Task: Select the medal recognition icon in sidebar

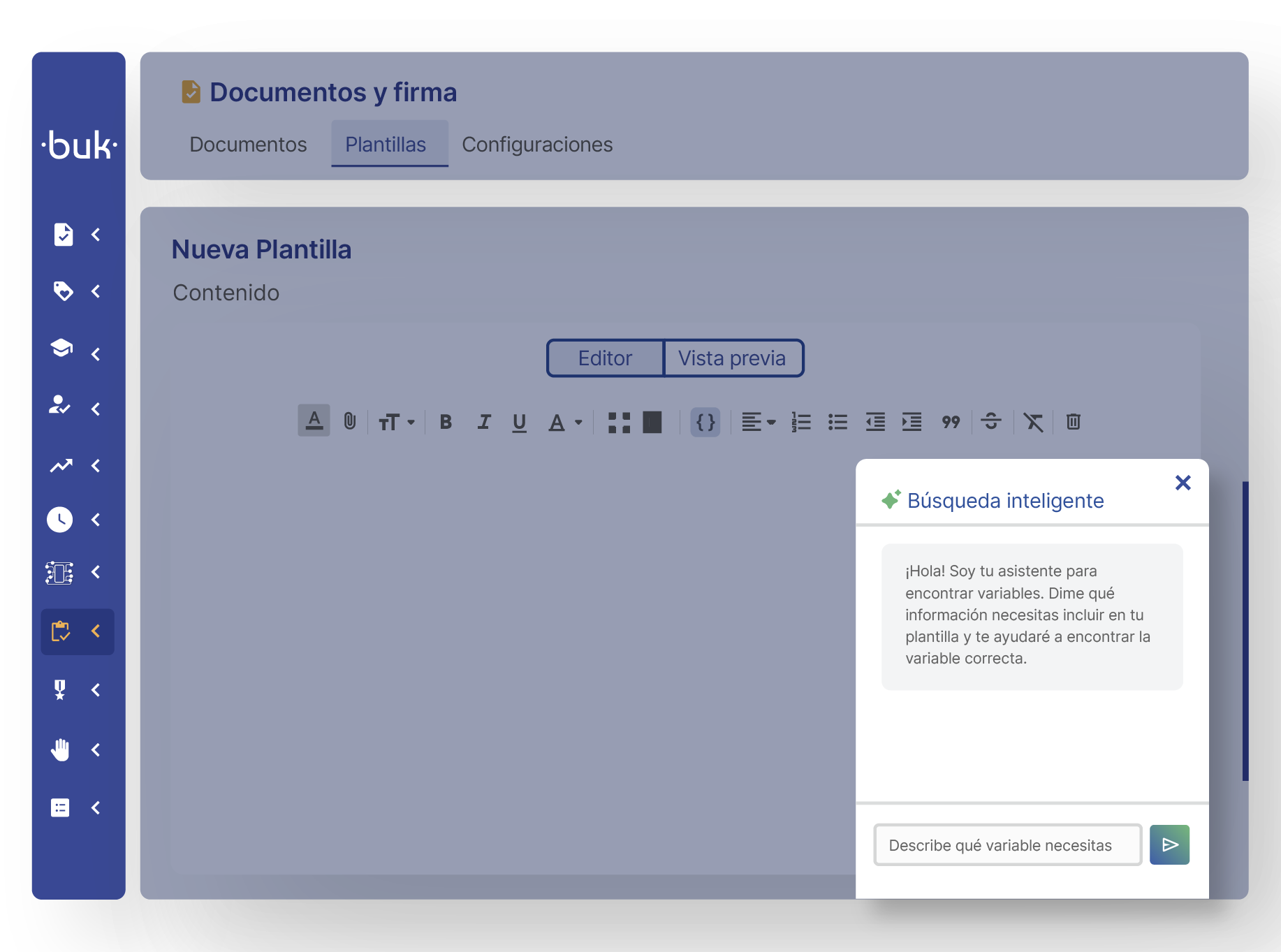Action: pos(61,690)
